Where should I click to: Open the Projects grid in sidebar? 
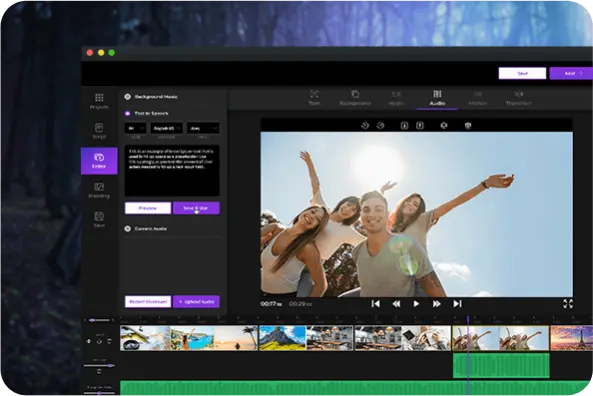pyautogui.click(x=99, y=101)
